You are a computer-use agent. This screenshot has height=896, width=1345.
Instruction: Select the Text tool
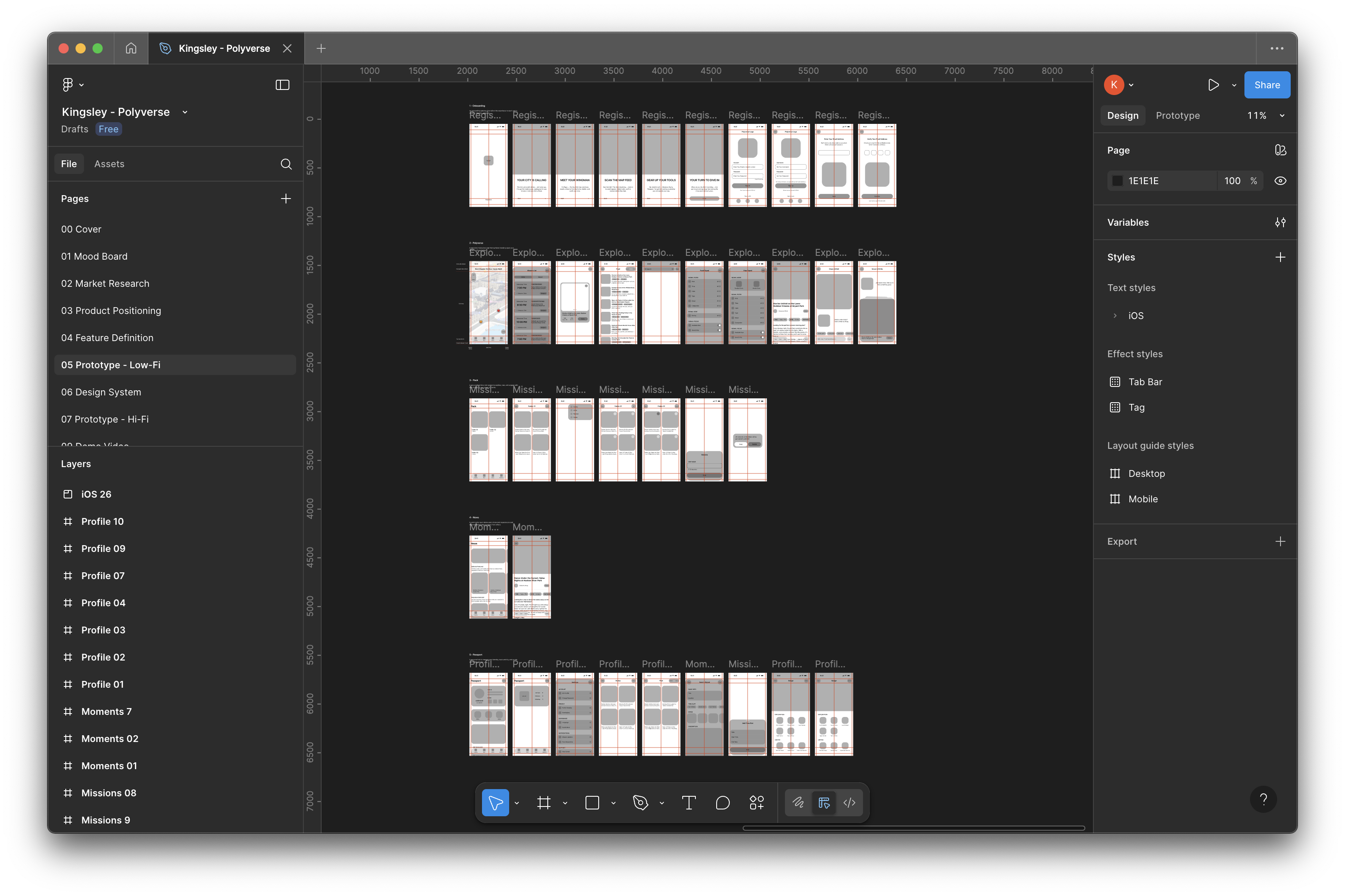(689, 803)
